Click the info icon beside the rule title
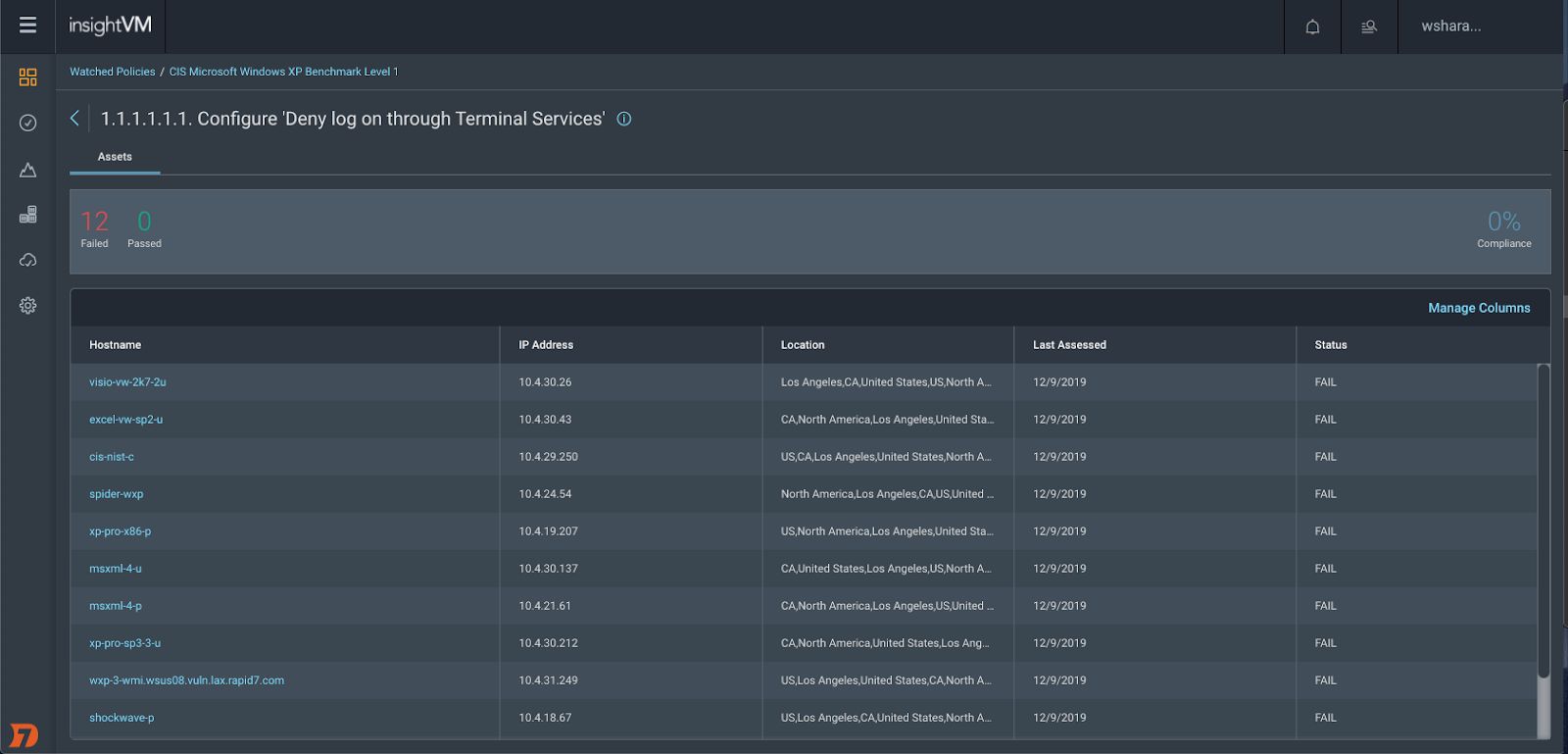The height and width of the screenshot is (754, 1568). 623,119
